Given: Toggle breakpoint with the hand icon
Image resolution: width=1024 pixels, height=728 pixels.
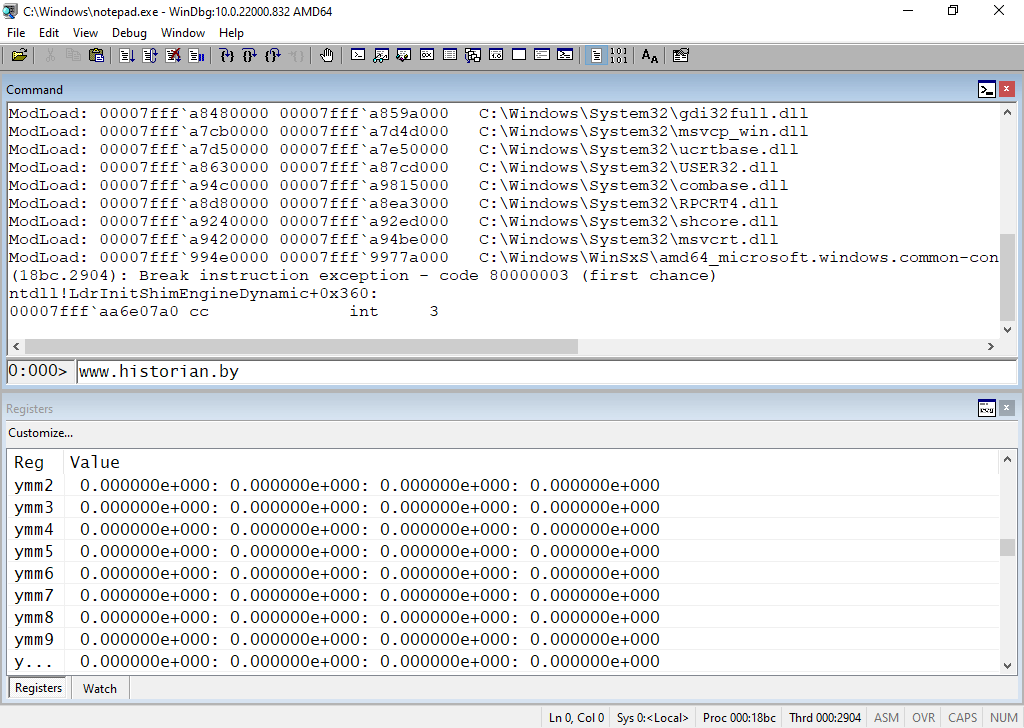Looking at the screenshot, I should (x=326, y=56).
